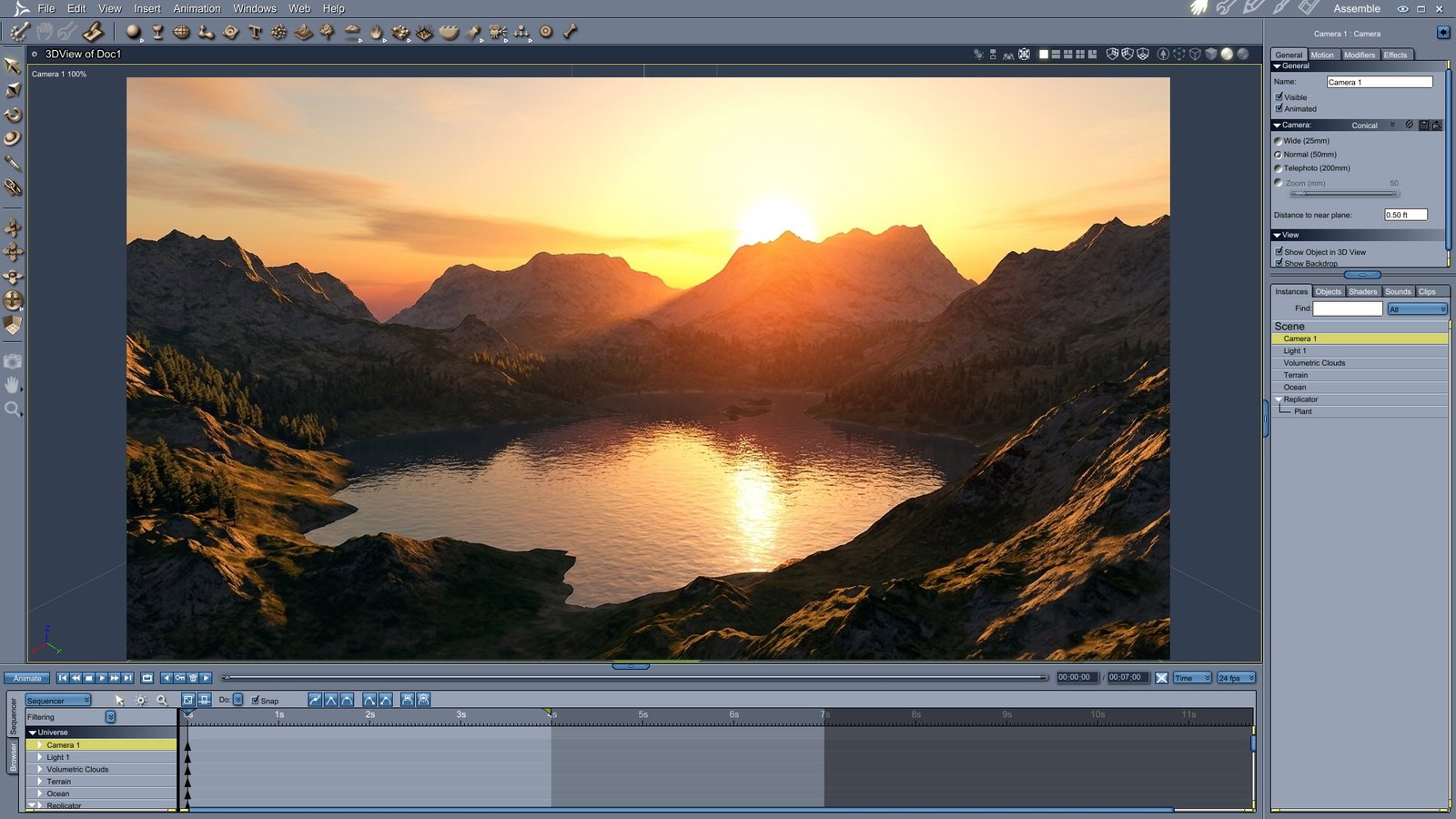
Task: Click the Zoom (mm) slider
Action: click(x=1343, y=194)
